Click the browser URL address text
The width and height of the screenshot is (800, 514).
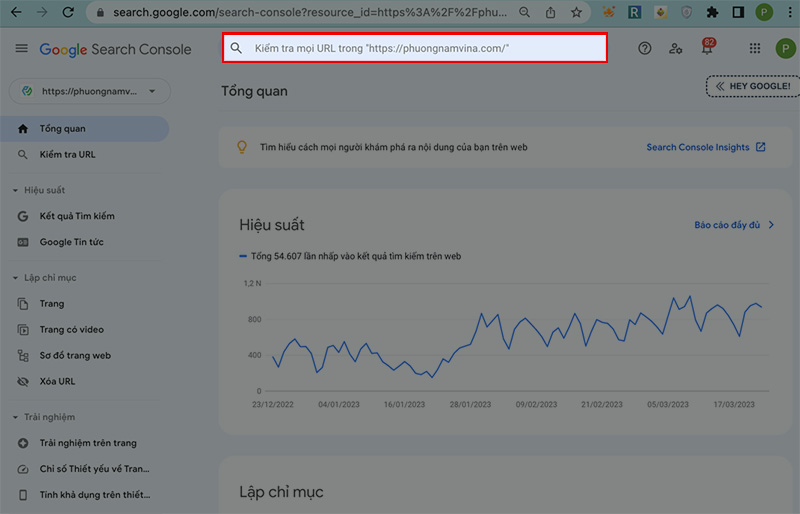pyautogui.click(x=310, y=12)
